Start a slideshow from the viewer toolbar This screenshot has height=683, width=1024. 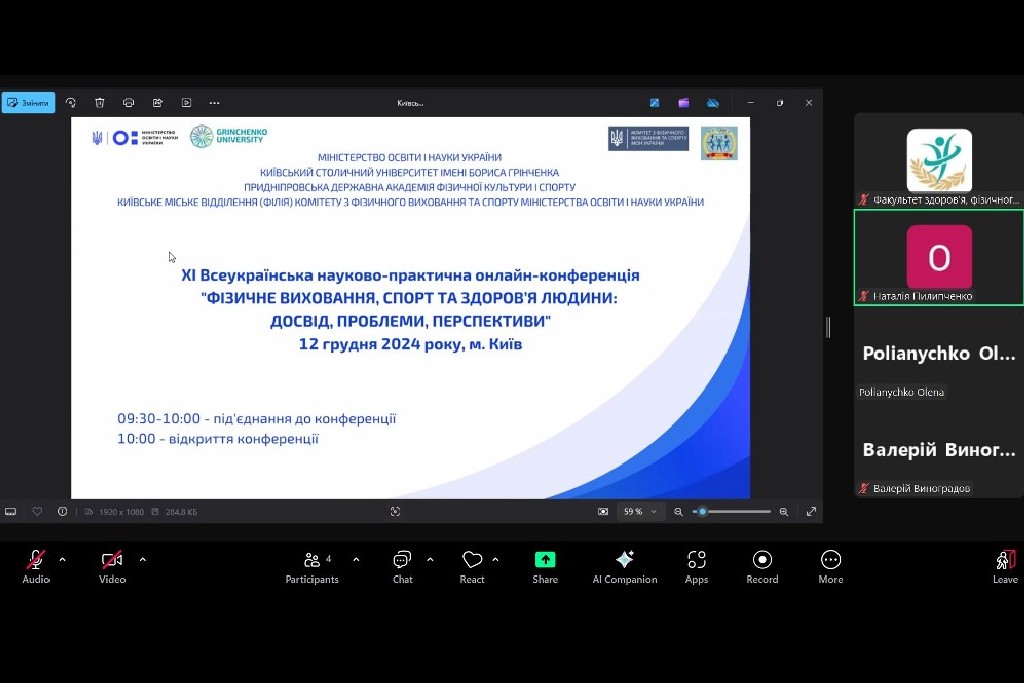pyautogui.click(x=186, y=101)
